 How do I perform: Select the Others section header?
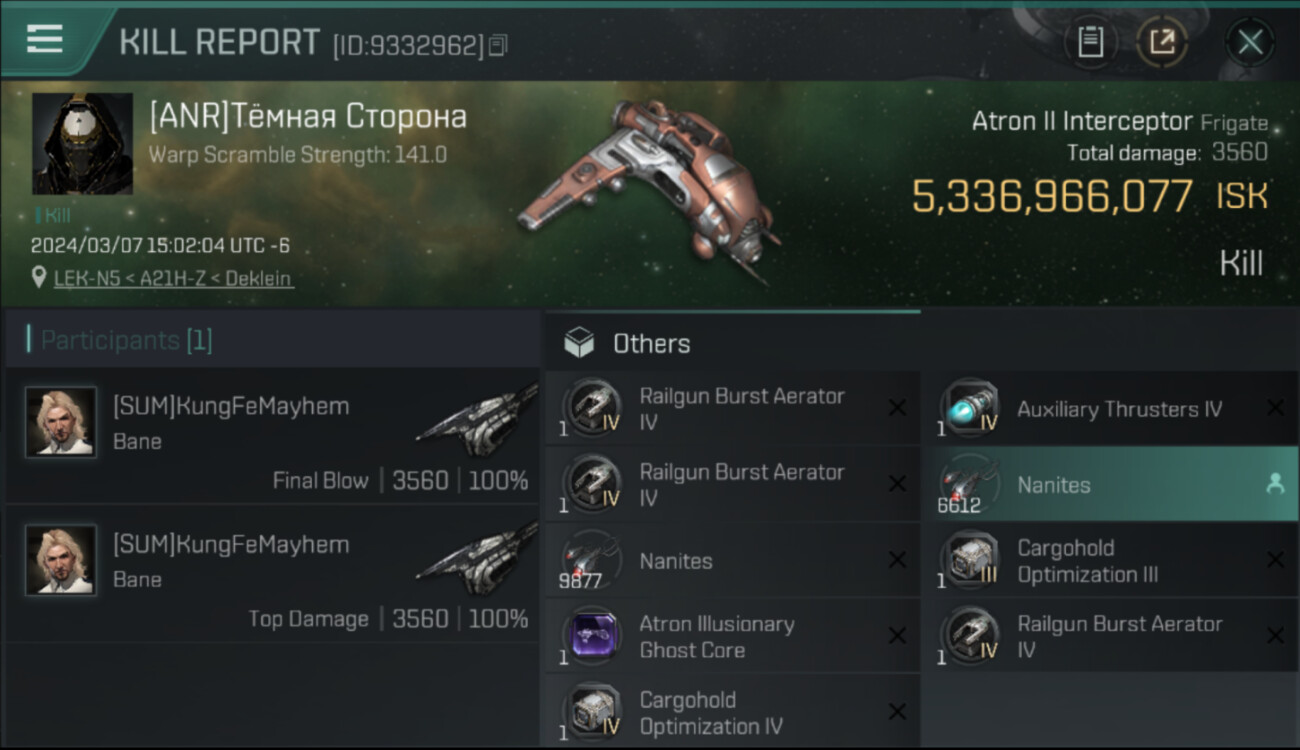click(650, 344)
